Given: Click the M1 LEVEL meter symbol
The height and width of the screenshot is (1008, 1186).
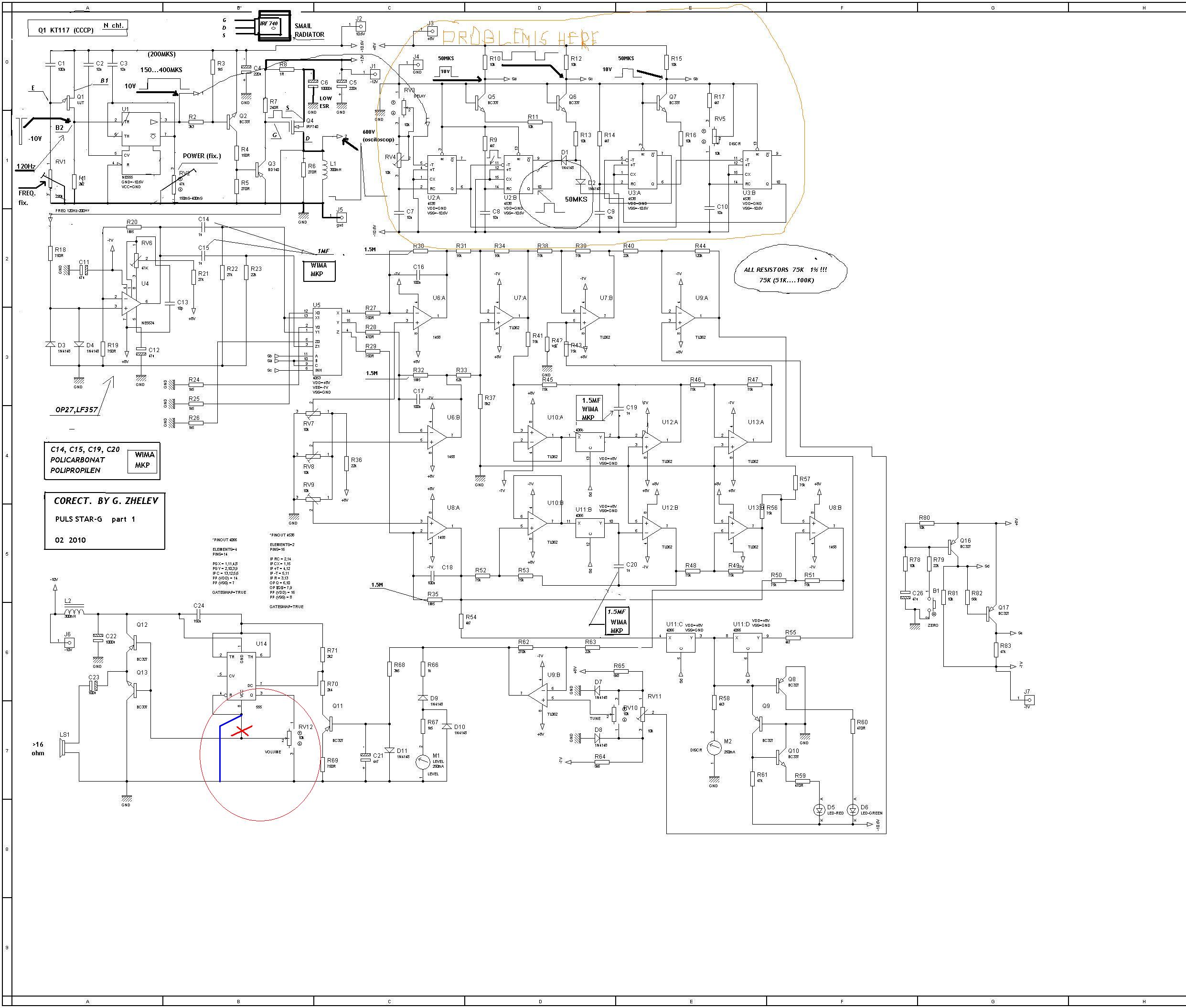Looking at the screenshot, I should 422,762.
